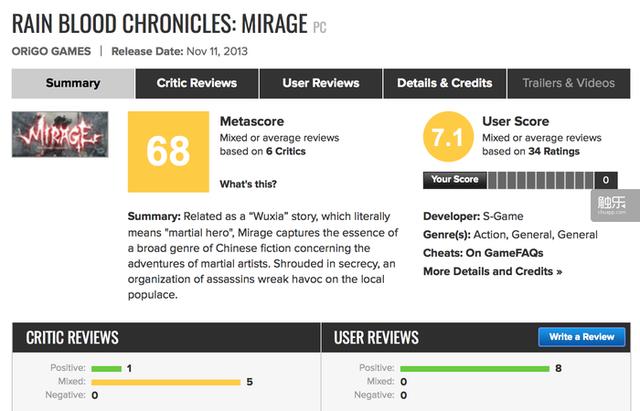Set a rating on the Your Score bar
The height and width of the screenshot is (411, 640).
540,180
